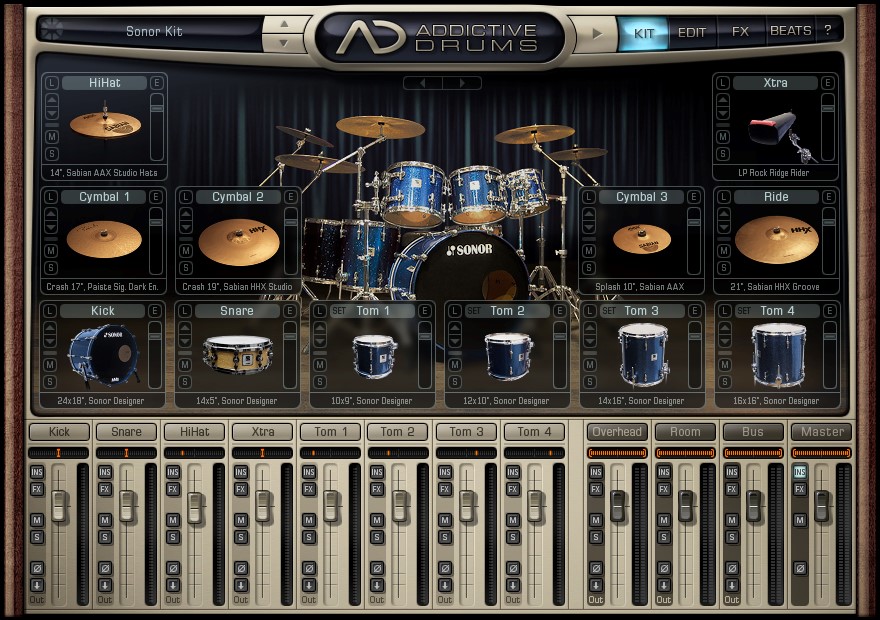Viewport: 880px width, 620px height.
Task: Edit the Xtra slot with E button
Action: click(827, 83)
